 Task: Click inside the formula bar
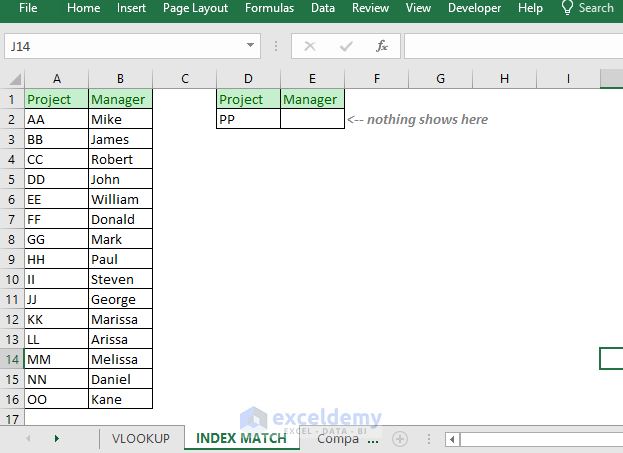pos(513,46)
